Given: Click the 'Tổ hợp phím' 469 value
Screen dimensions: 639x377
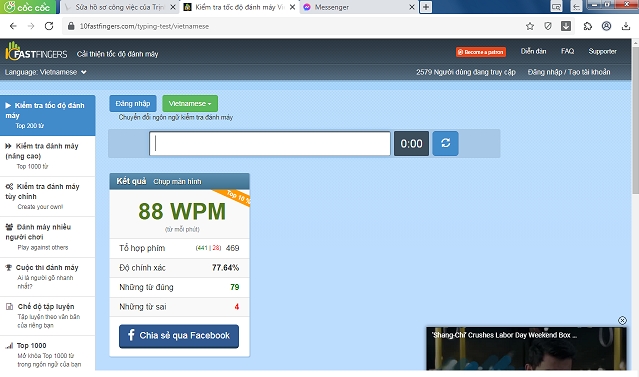Looking at the screenshot, I should (232, 248).
